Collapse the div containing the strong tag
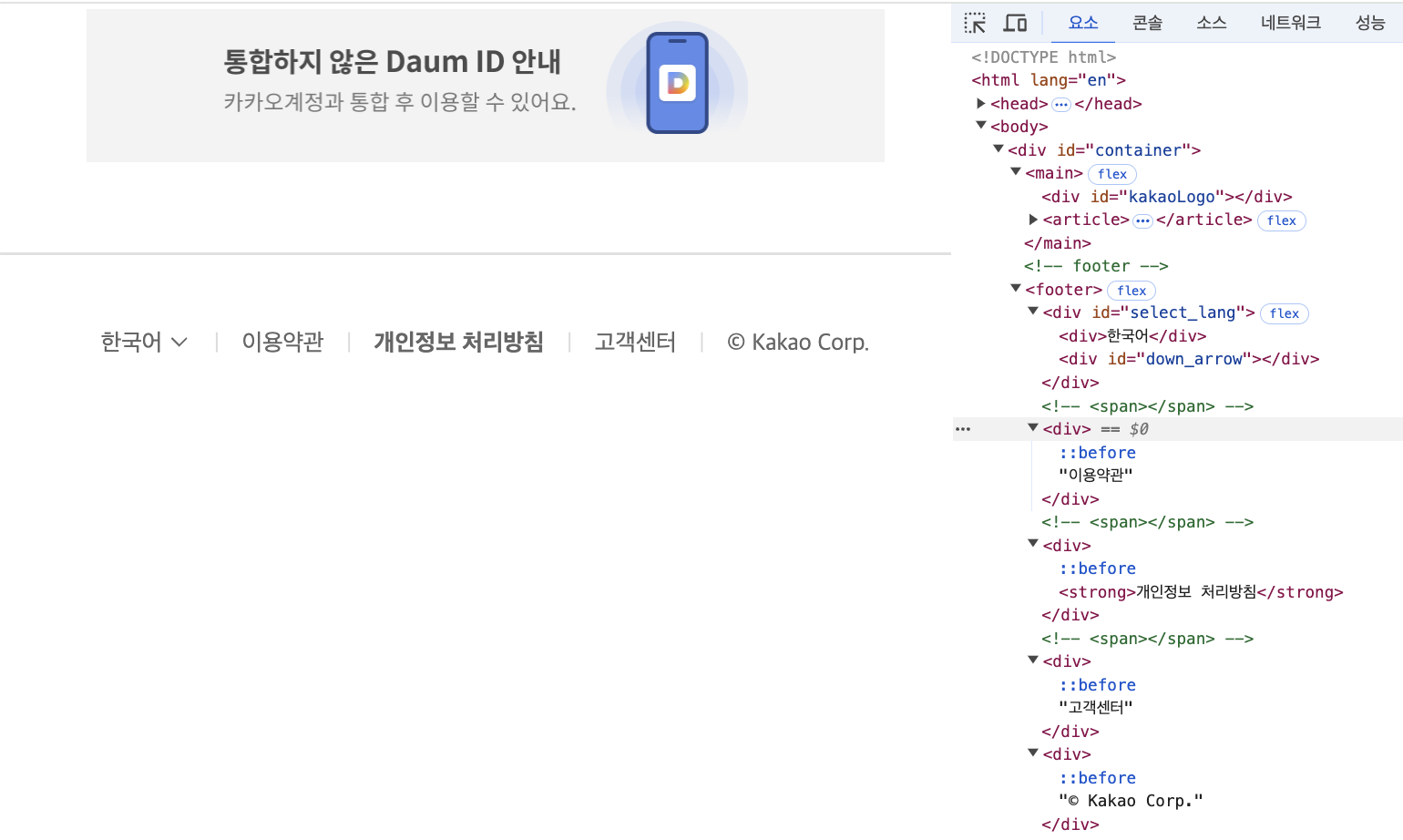This screenshot has width=1403, height=840. (1033, 544)
